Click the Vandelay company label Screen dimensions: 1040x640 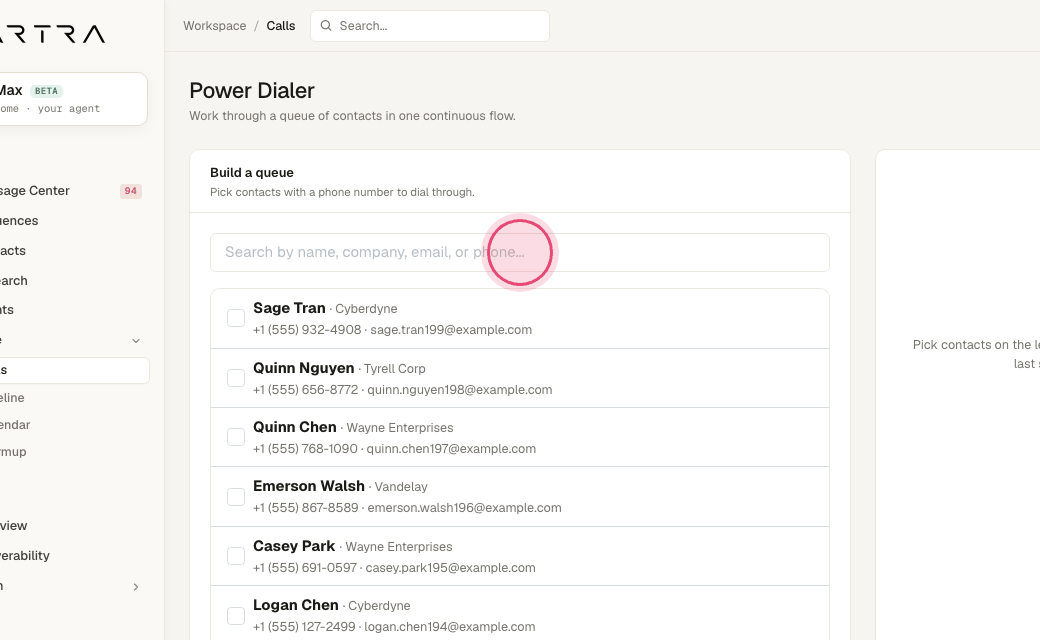click(x=401, y=487)
